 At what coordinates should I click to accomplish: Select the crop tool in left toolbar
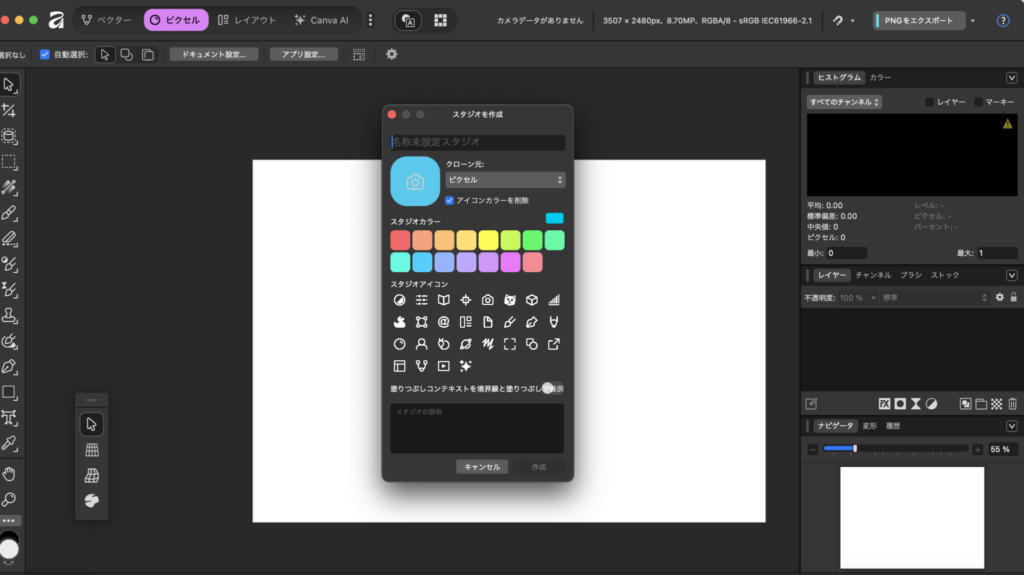(x=9, y=110)
